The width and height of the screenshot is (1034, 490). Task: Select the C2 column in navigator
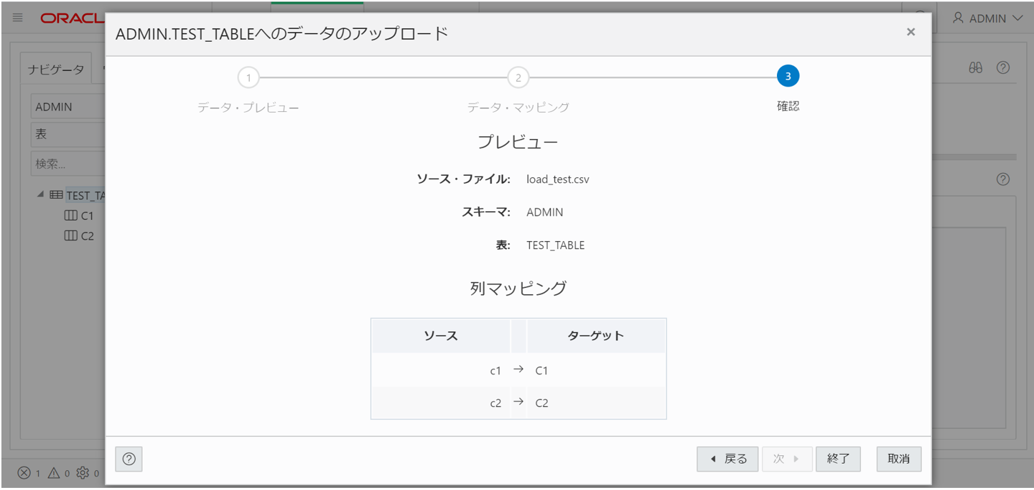coord(79,235)
